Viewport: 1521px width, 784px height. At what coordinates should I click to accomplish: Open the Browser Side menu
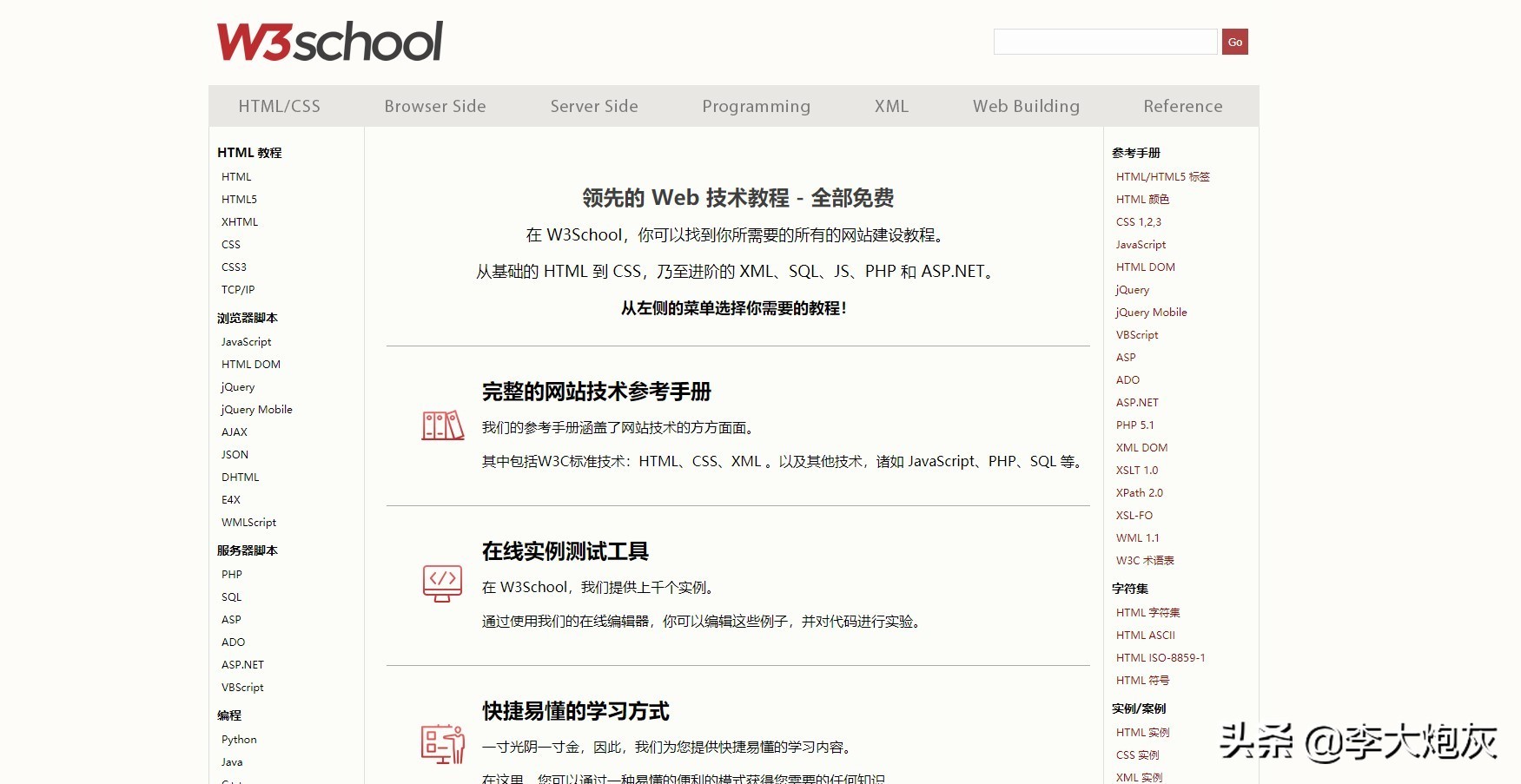tap(434, 105)
